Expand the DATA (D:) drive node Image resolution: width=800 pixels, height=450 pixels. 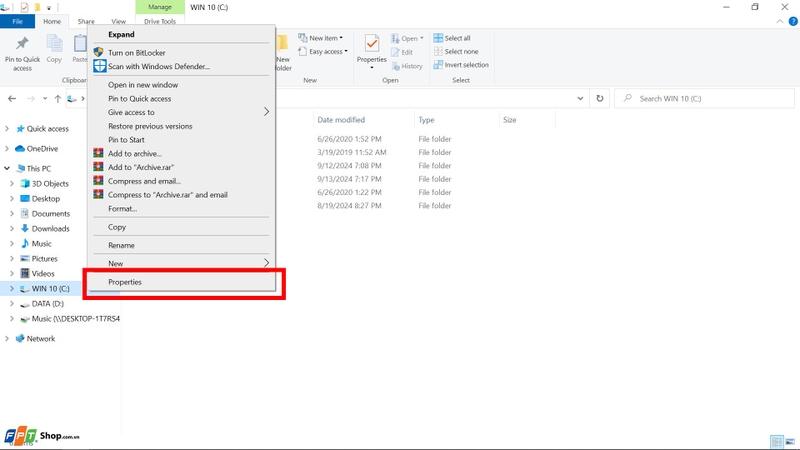pyautogui.click(x=12, y=304)
